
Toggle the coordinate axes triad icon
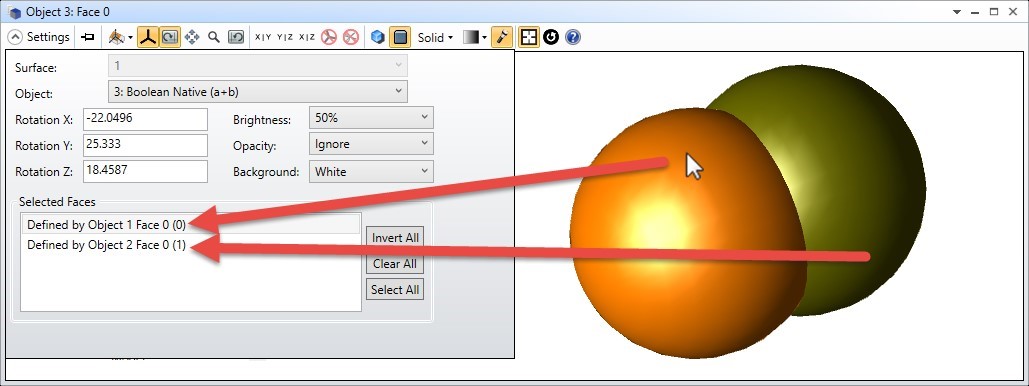tap(148, 37)
